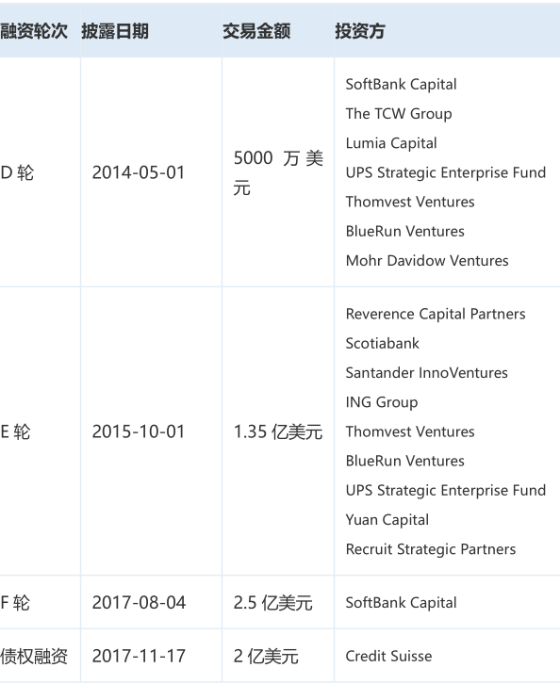
Task: Open the Scotiabank investor entry
Action: click(382, 343)
